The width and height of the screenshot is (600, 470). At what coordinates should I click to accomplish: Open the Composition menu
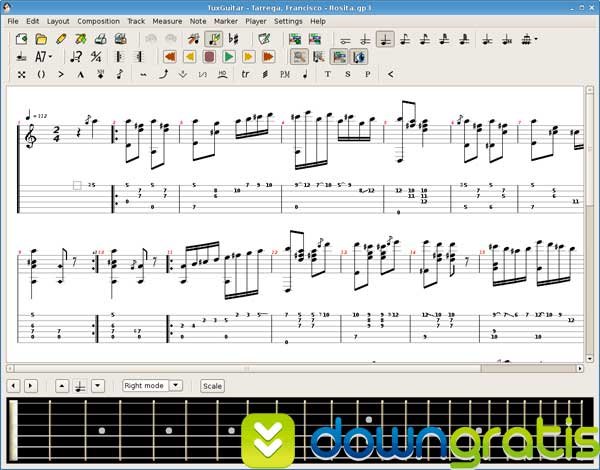point(98,20)
